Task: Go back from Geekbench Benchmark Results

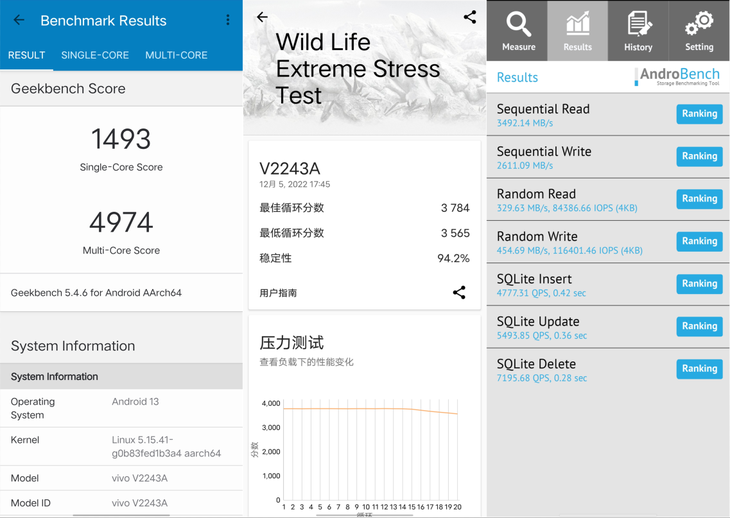Action: click(19, 20)
